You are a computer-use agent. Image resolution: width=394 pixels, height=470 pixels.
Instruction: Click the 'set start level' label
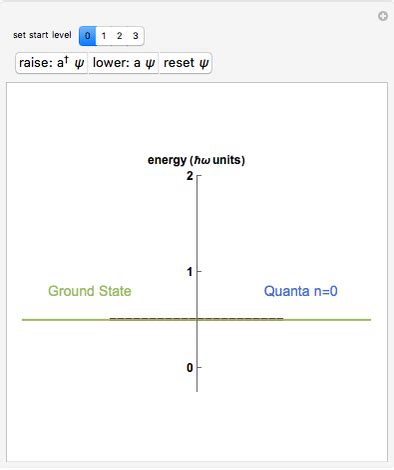42,35
